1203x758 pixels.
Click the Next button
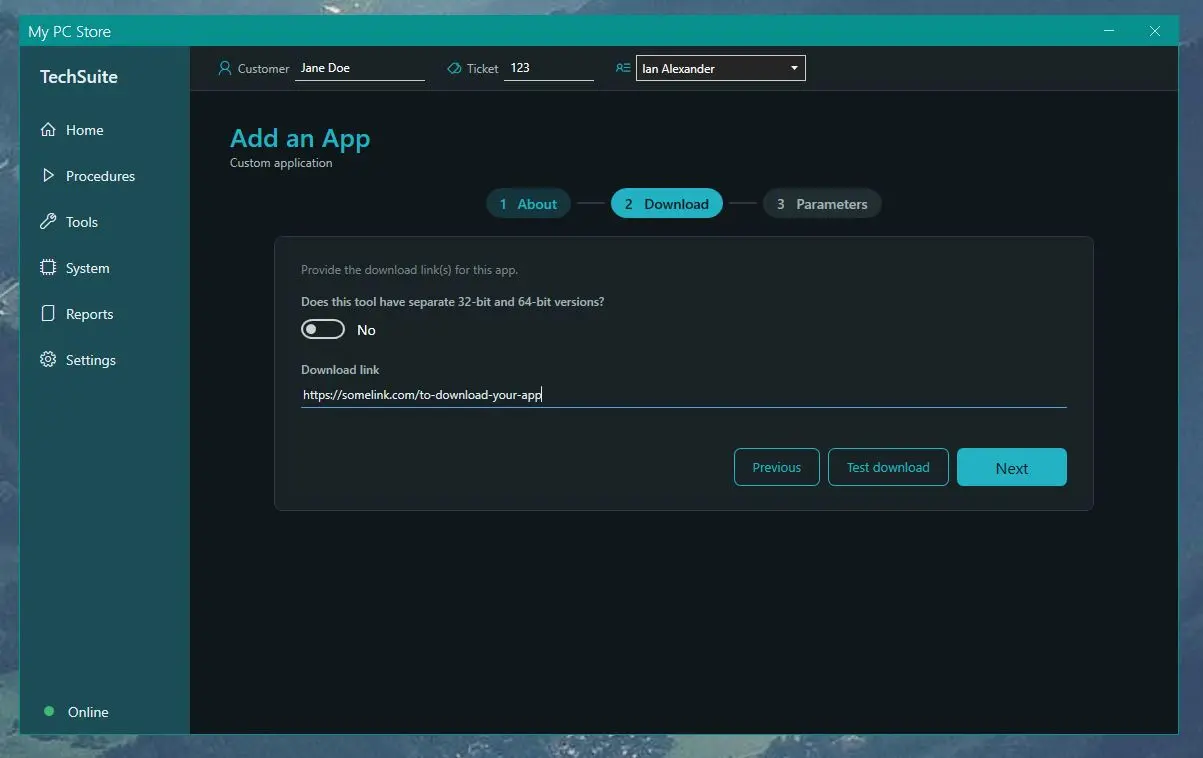(x=1012, y=467)
